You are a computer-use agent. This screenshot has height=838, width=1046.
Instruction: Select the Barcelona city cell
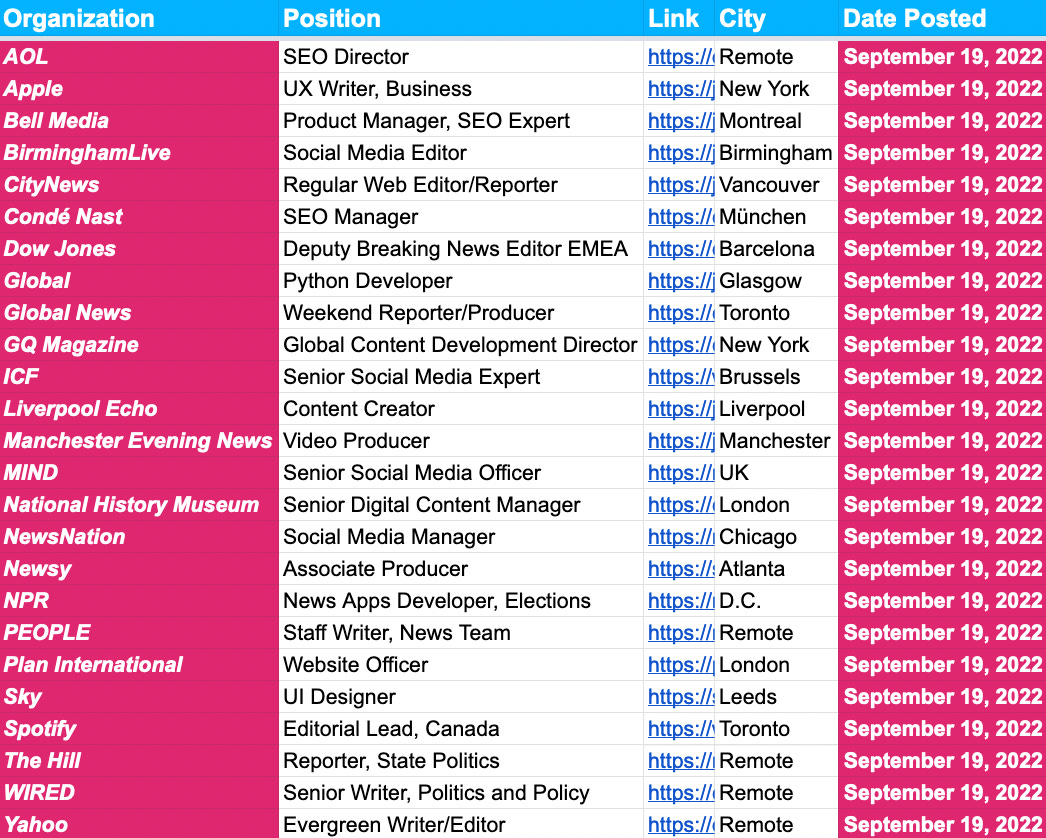776,249
